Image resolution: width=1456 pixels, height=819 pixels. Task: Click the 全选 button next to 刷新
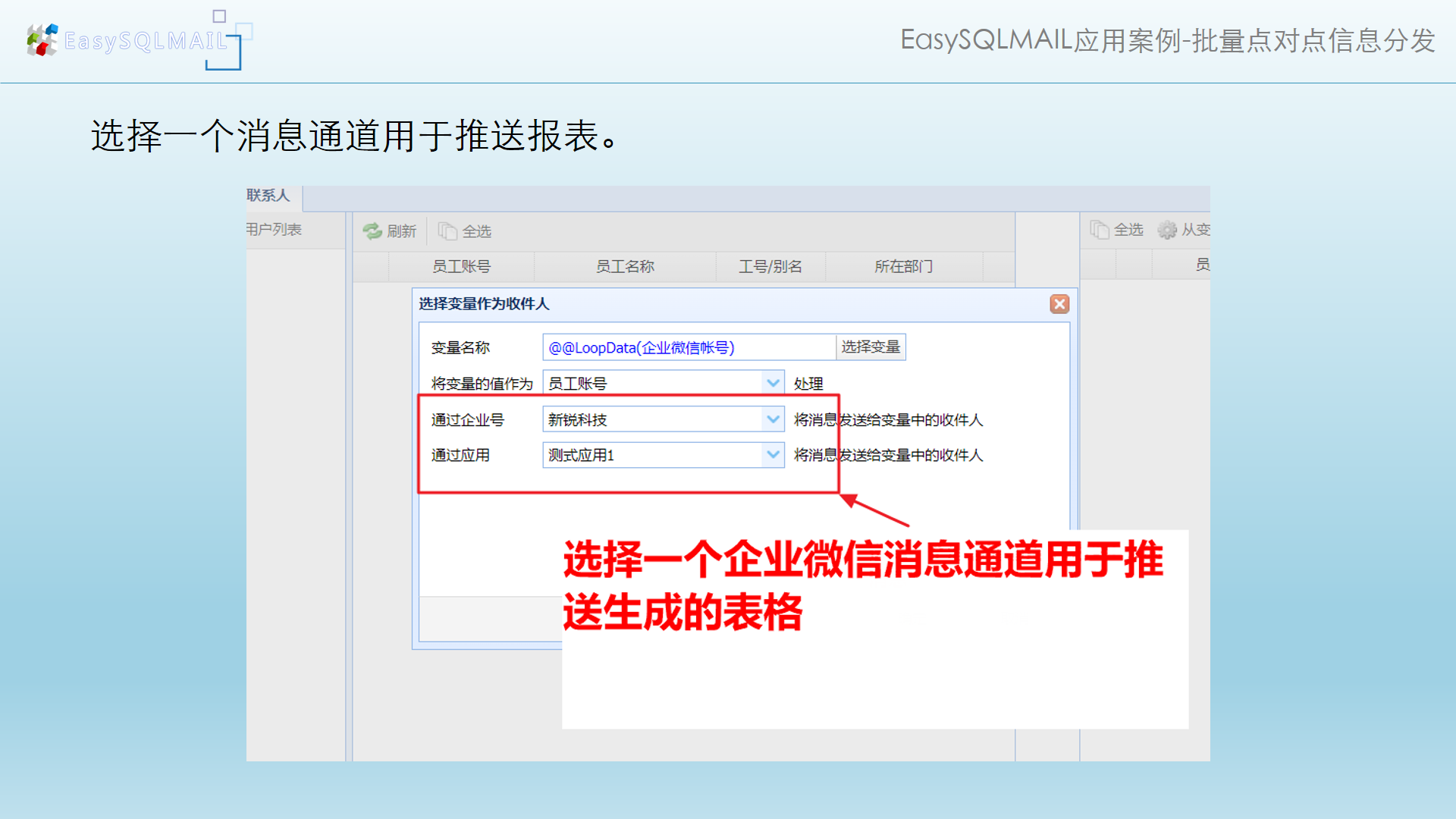[465, 231]
